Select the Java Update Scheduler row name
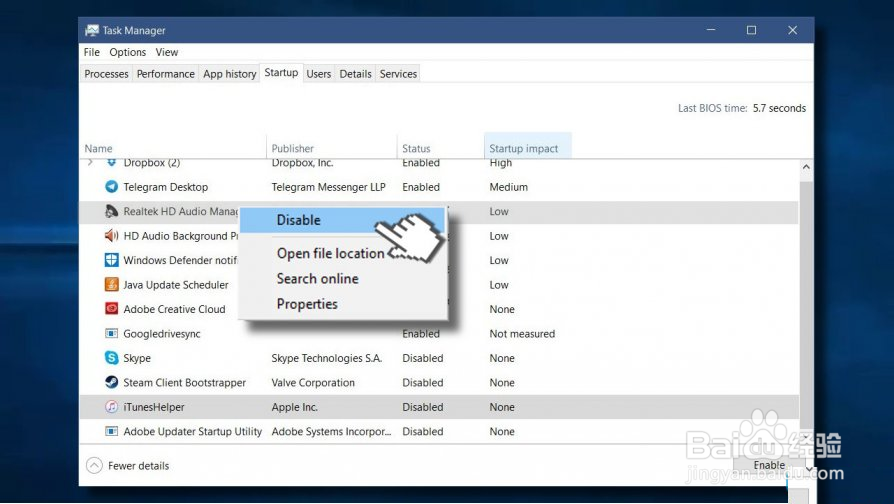The image size is (894, 504). [x=176, y=284]
